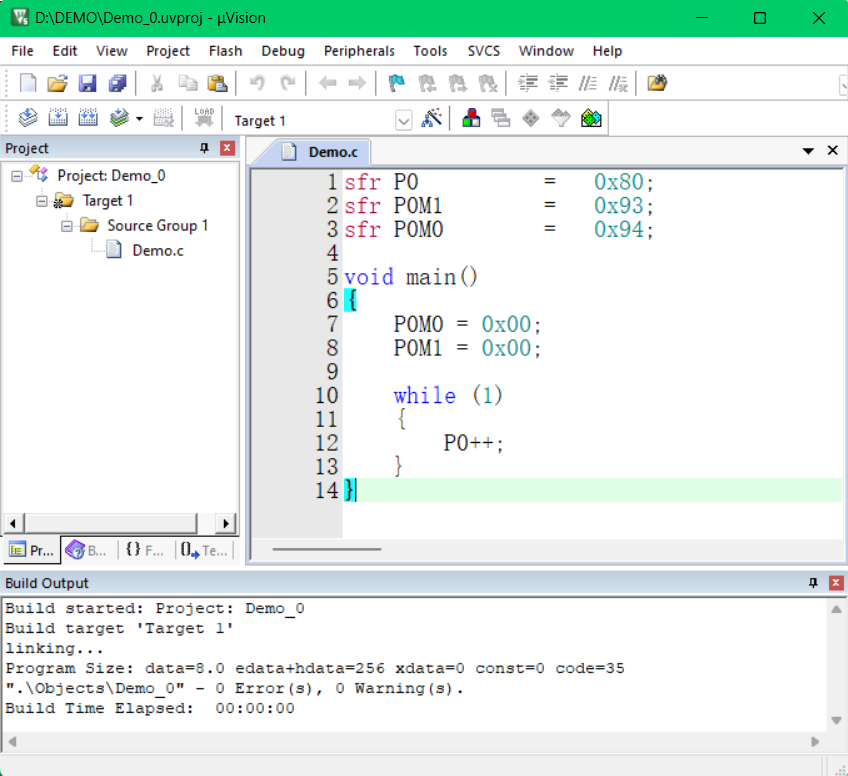This screenshot has height=776, width=848.
Task: Switch to the Templates tab in Project panel
Action: point(204,551)
